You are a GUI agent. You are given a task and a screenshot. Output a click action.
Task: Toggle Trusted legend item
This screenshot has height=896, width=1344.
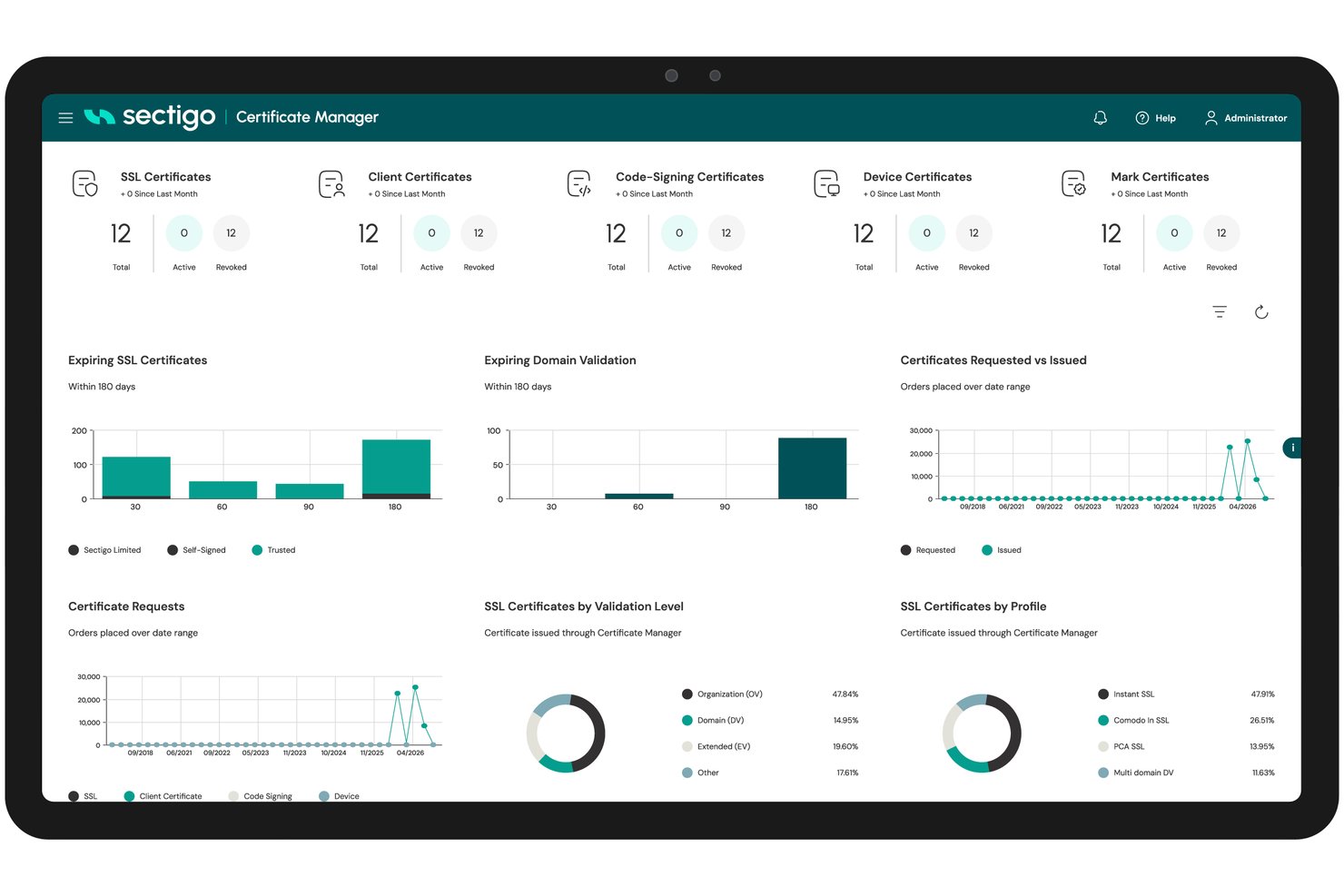pos(273,550)
